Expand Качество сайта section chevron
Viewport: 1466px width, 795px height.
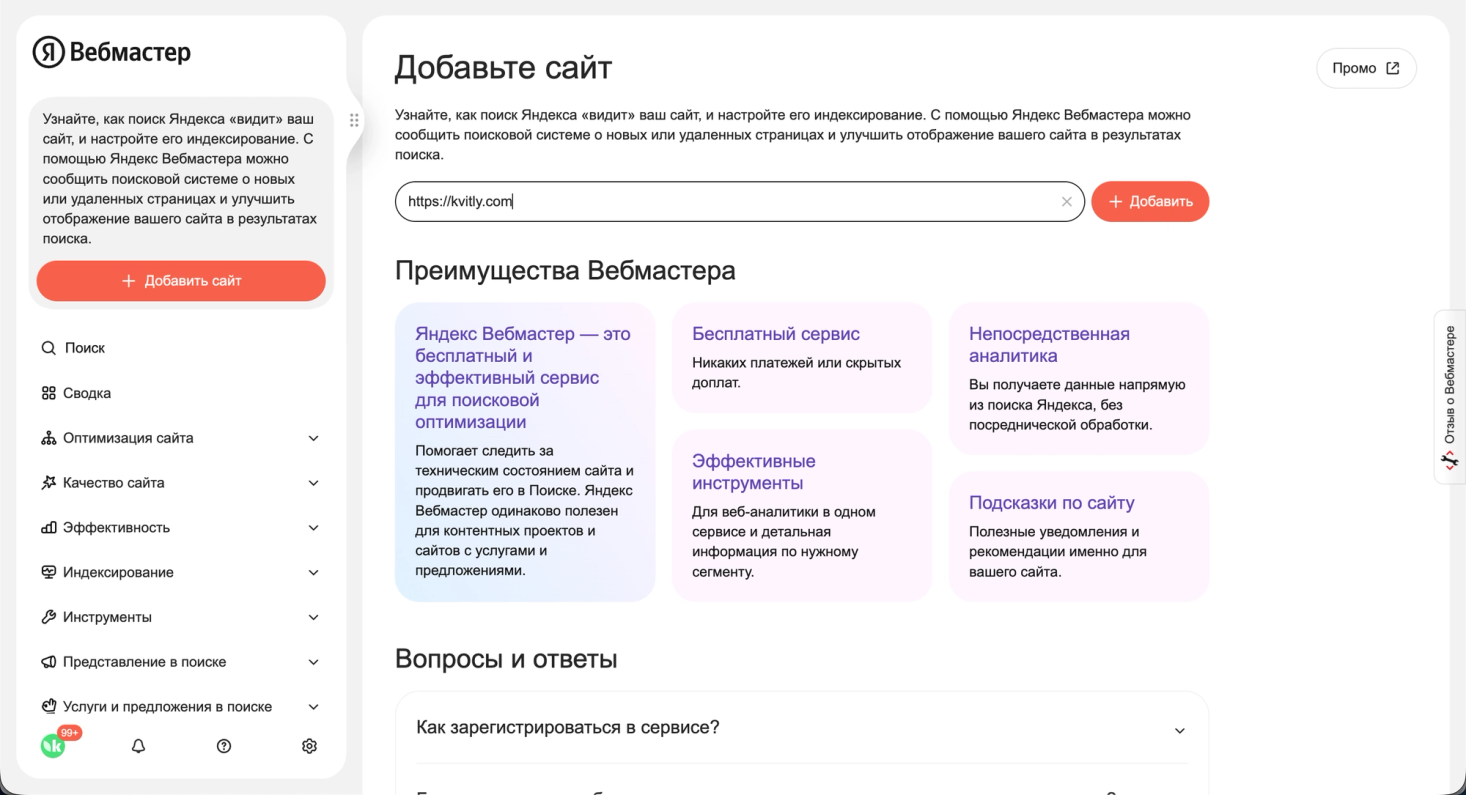tap(313, 483)
